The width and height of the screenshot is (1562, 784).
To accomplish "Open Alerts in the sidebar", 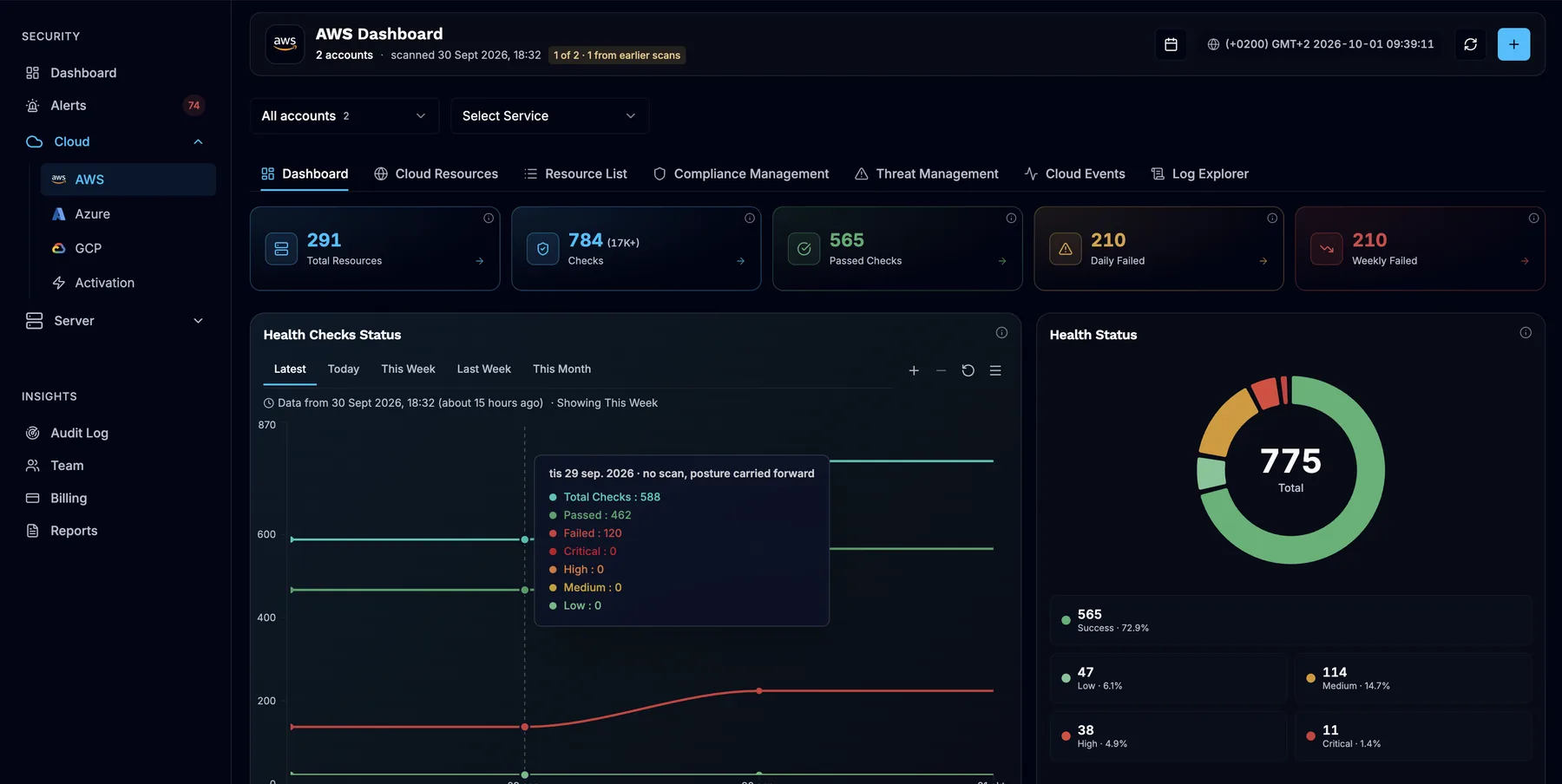I will pyautogui.click(x=115, y=106).
